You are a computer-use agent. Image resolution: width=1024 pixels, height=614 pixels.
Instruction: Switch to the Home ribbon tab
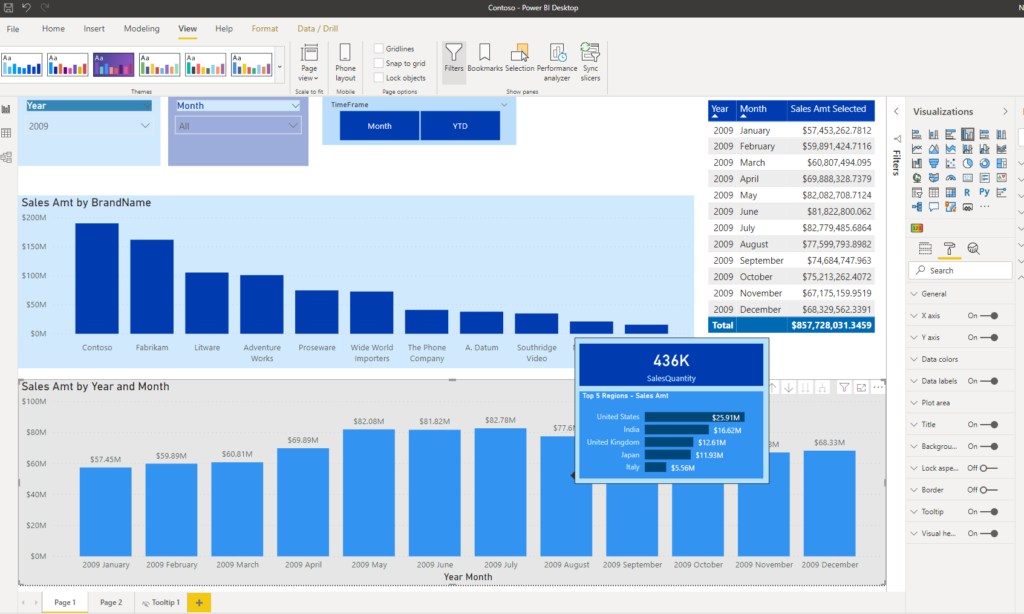(54, 29)
